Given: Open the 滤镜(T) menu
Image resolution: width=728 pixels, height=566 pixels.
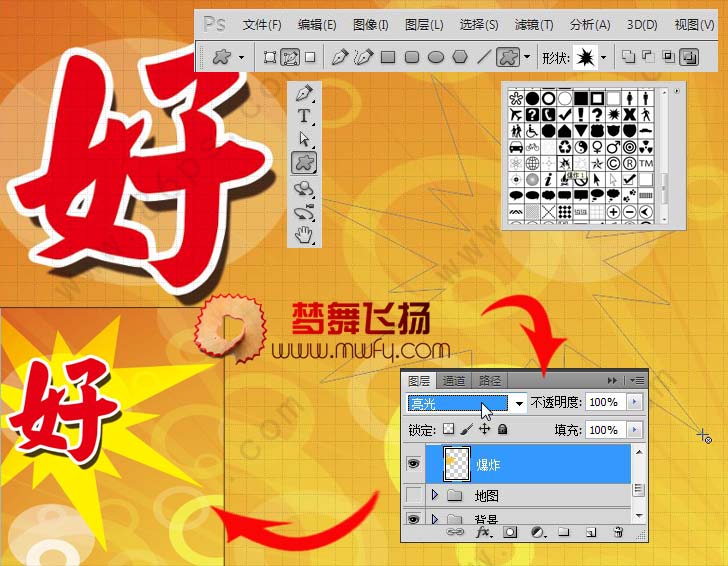Looking at the screenshot, I should pos(534,25).
